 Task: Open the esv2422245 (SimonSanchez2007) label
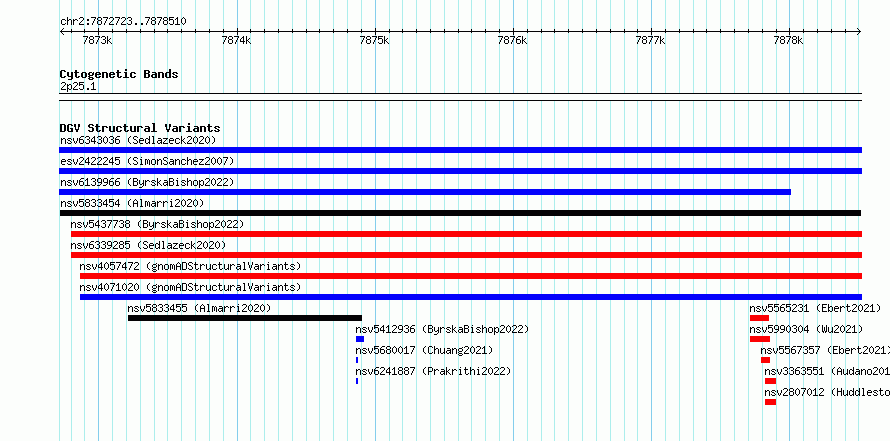(147, 161)
